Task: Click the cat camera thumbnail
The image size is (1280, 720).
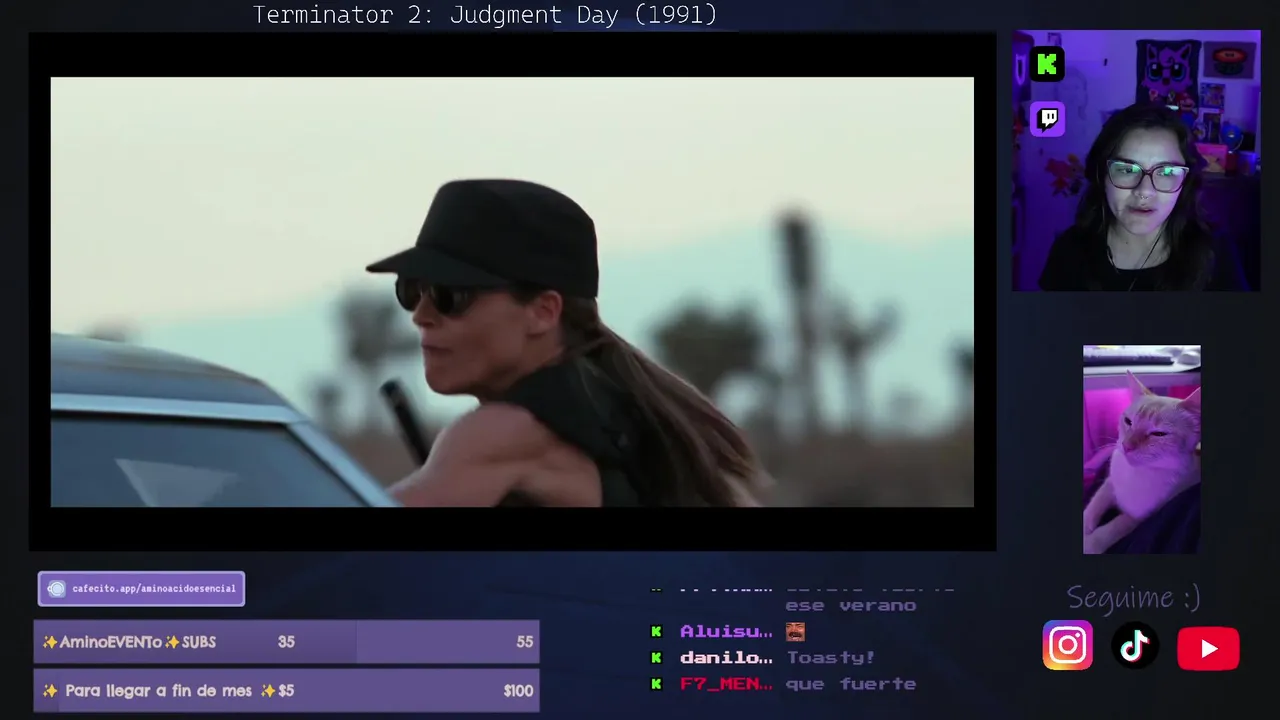Action: point(1141,449)
